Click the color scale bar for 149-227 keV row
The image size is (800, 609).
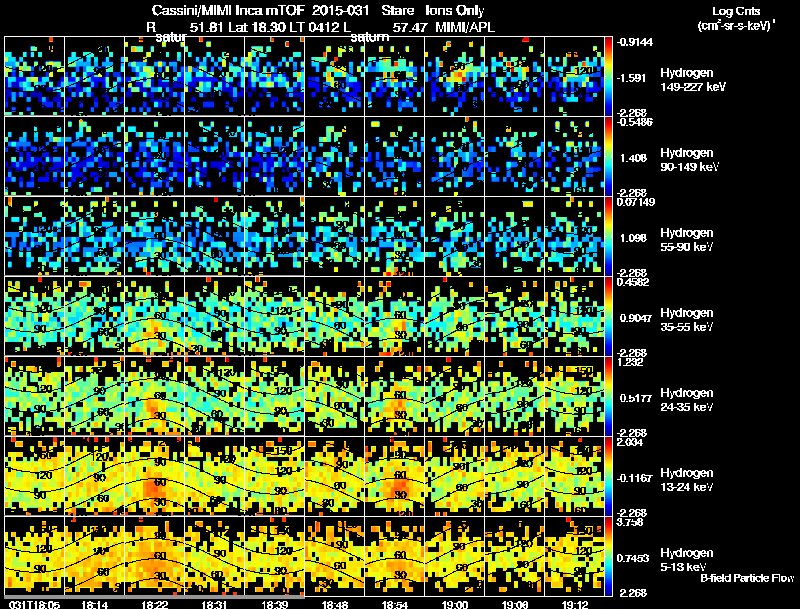[x=608, y=77]
